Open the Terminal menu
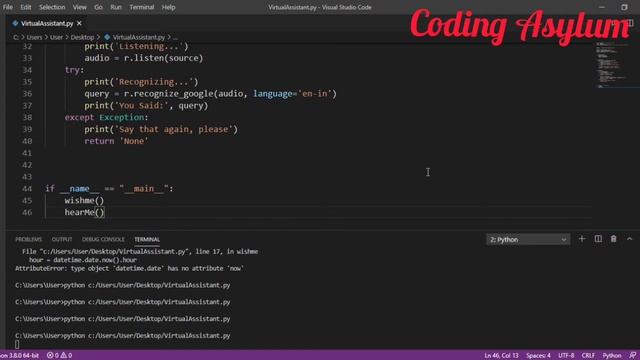Screen dimensions: 640x360 [x=142, y=7]
